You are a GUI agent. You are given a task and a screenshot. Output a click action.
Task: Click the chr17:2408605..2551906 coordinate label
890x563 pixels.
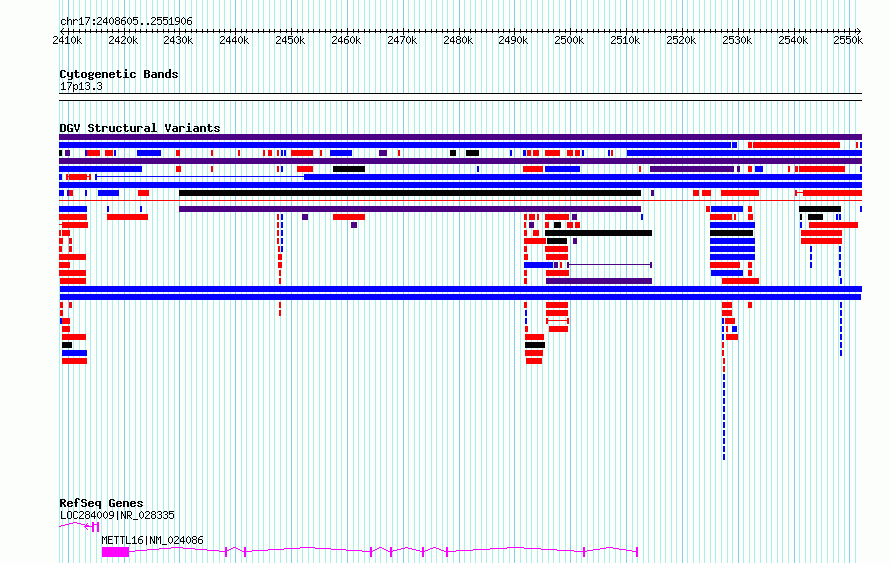point(126,22)
